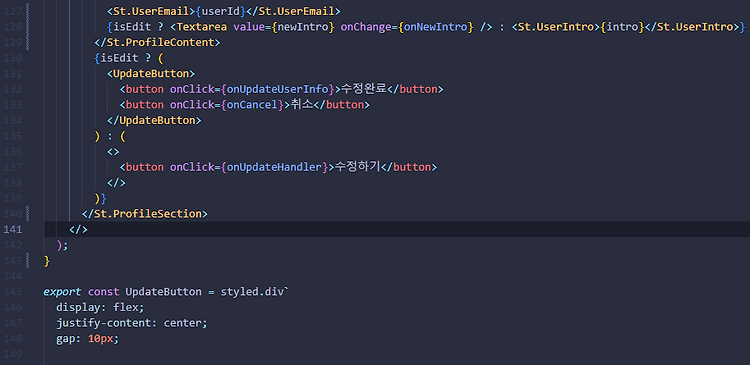Click UpdateButton declaration name on line 145
Viewport: 750px width, 365px height.
(163, 292)
